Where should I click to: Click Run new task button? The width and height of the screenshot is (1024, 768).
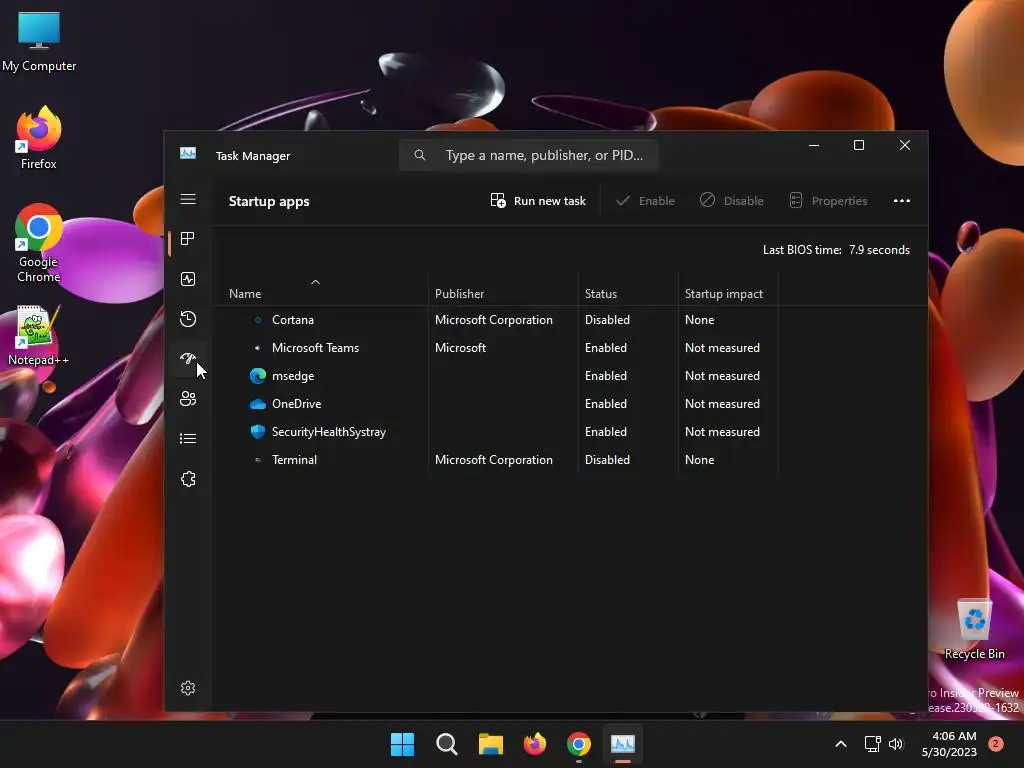click(x=538, y=200)
